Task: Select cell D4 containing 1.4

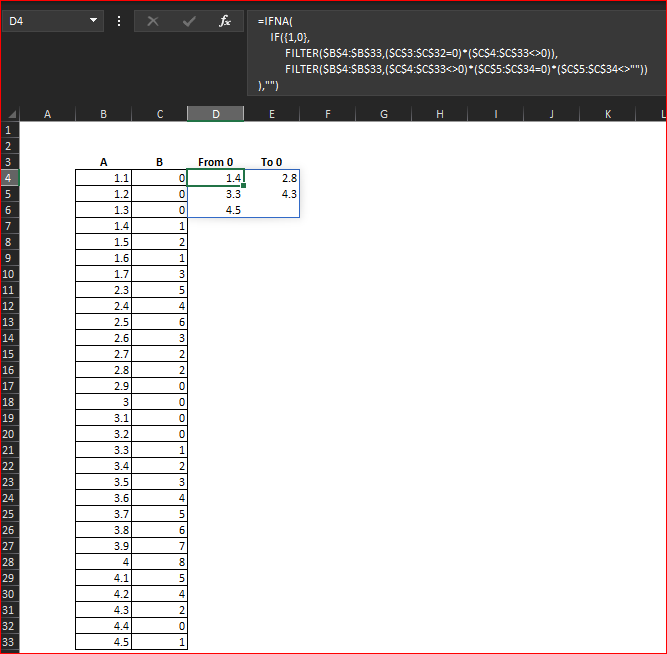Action: click(216, 178)
